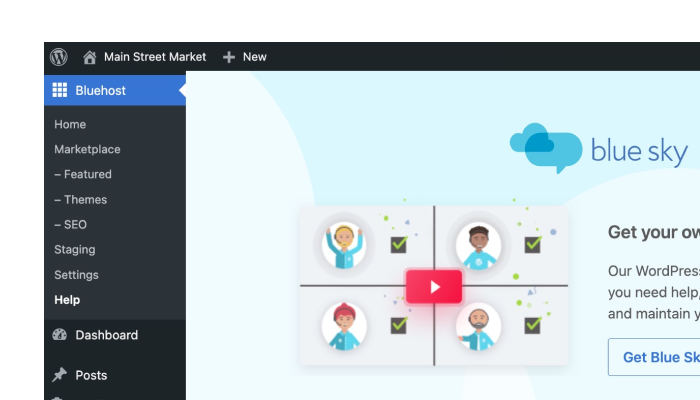Click the Bluehost grid icon
700x400 pixels.
pos(60,90)
